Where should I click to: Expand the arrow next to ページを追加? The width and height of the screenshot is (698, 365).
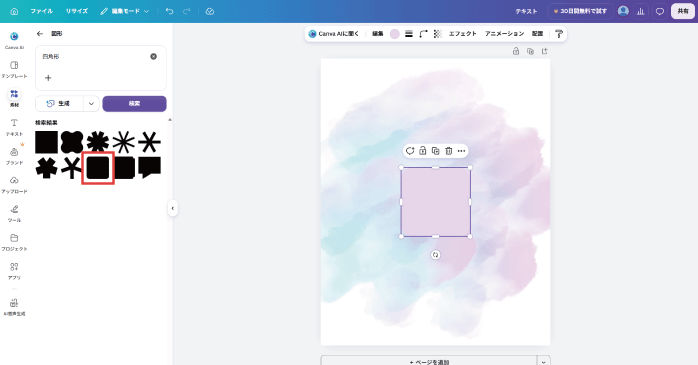(544, 361)
